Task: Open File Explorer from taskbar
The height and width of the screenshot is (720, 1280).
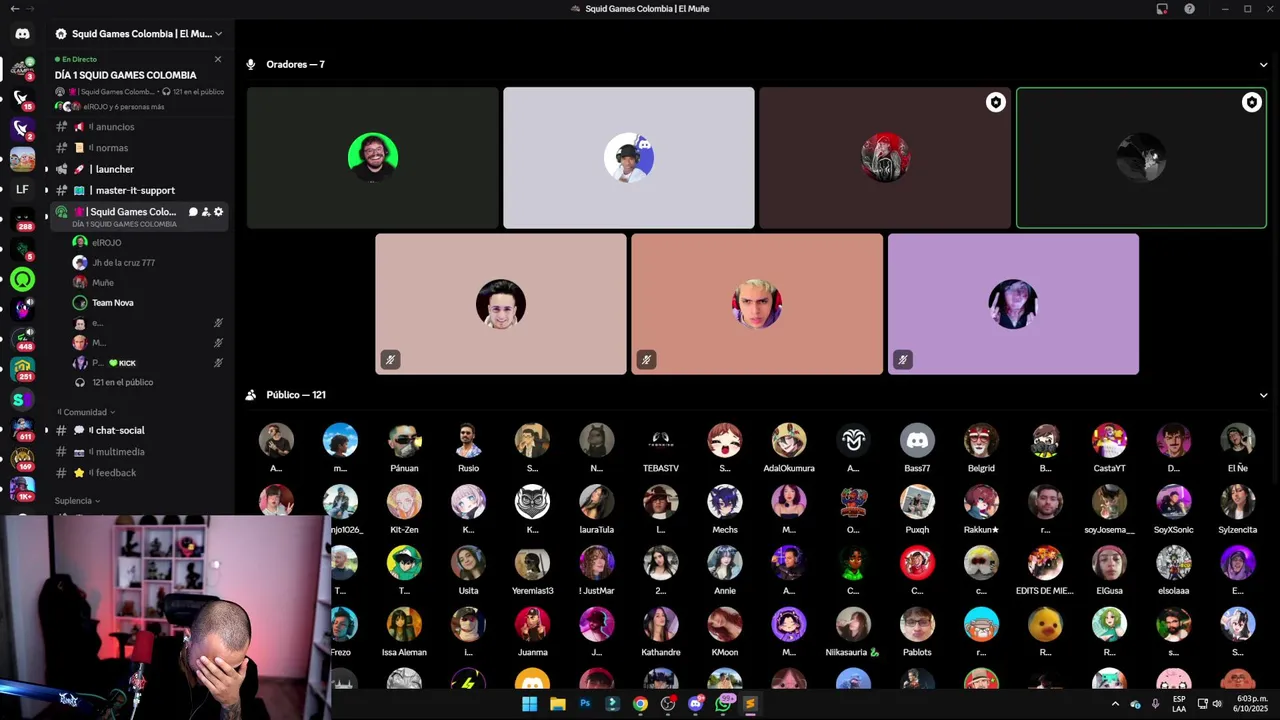Action: pyautogui.click(x=558, y=704)
